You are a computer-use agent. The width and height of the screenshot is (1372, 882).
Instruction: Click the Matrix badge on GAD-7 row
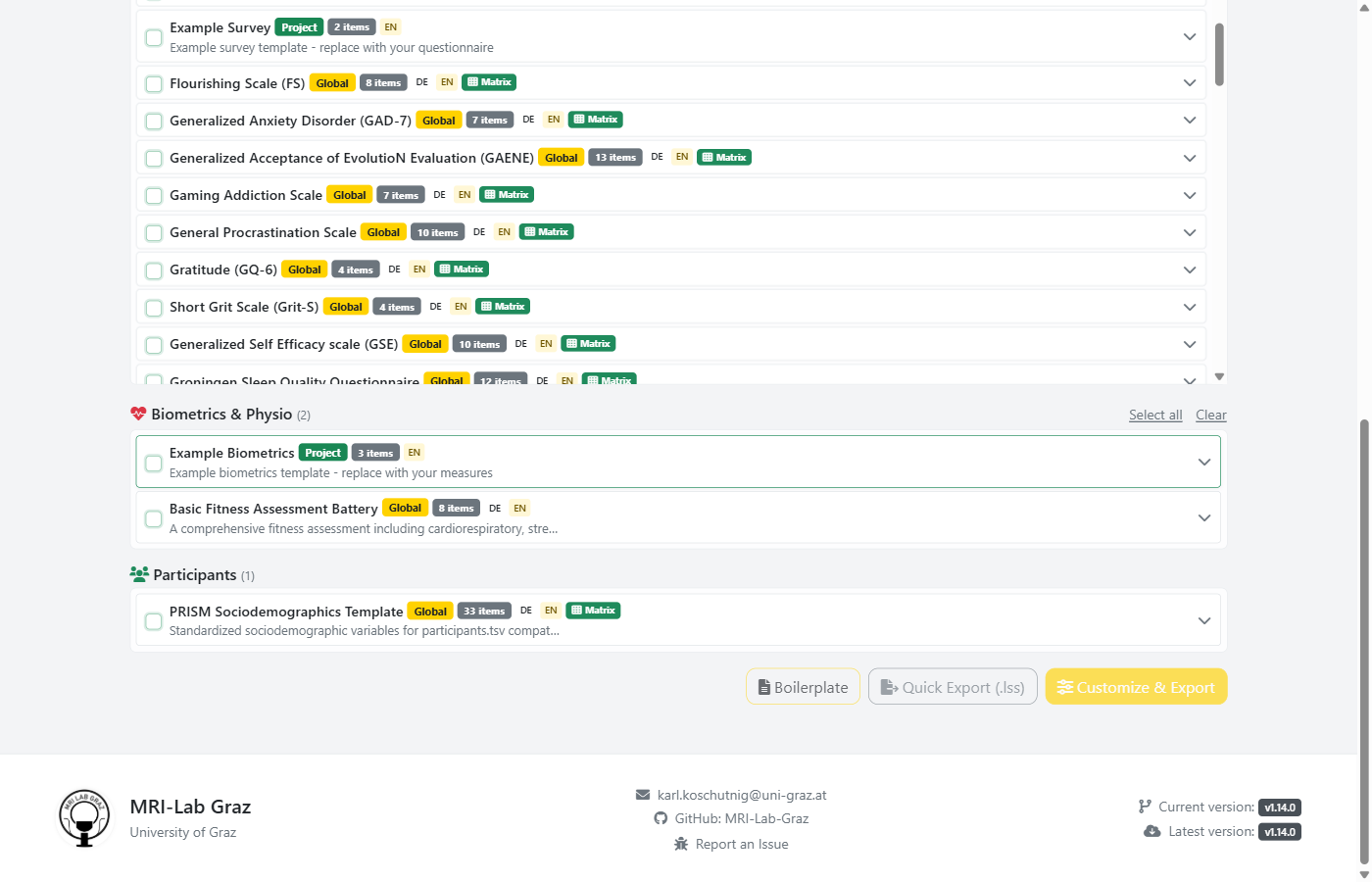[596, 120]
